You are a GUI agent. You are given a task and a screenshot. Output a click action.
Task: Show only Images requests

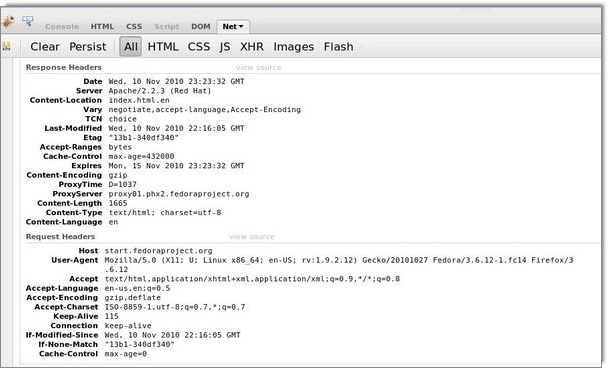[294, 47]
